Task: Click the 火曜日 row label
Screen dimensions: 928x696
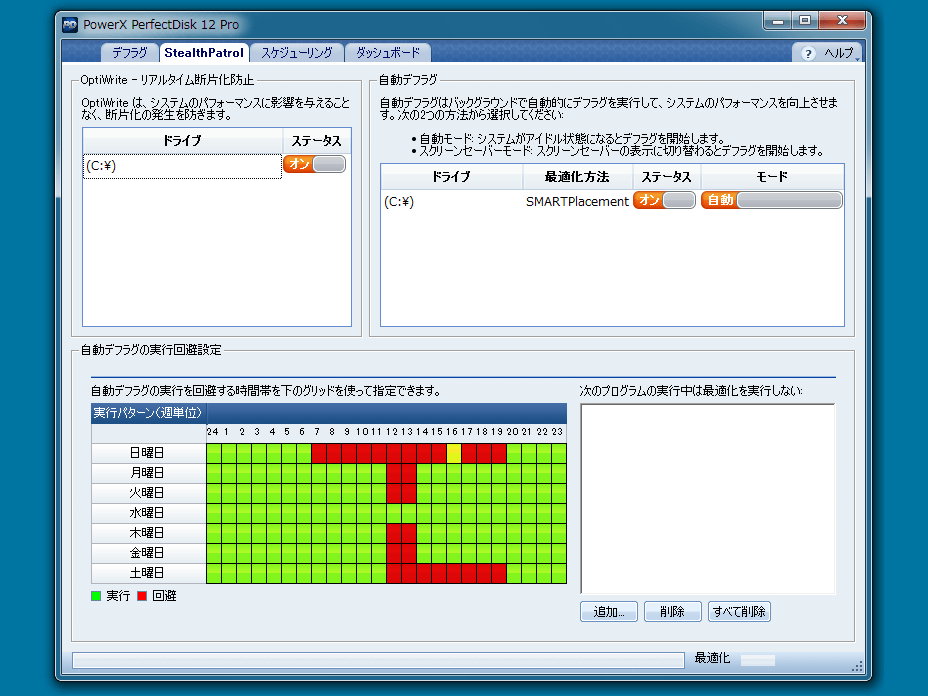Action: tap(148, 494)
